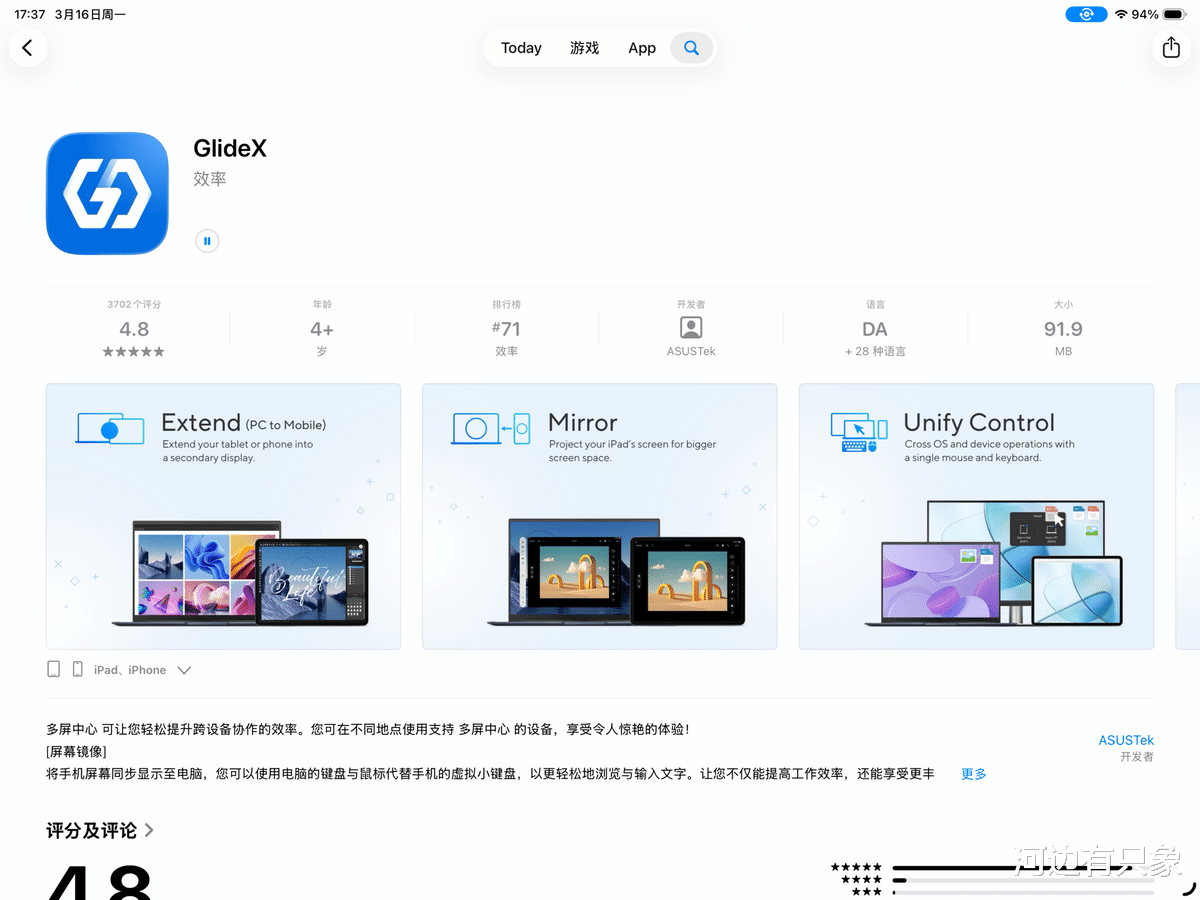This screenshot has width=1200, height=900.
Task: Tap the GlideX title text
Action: tap(230, 148)
